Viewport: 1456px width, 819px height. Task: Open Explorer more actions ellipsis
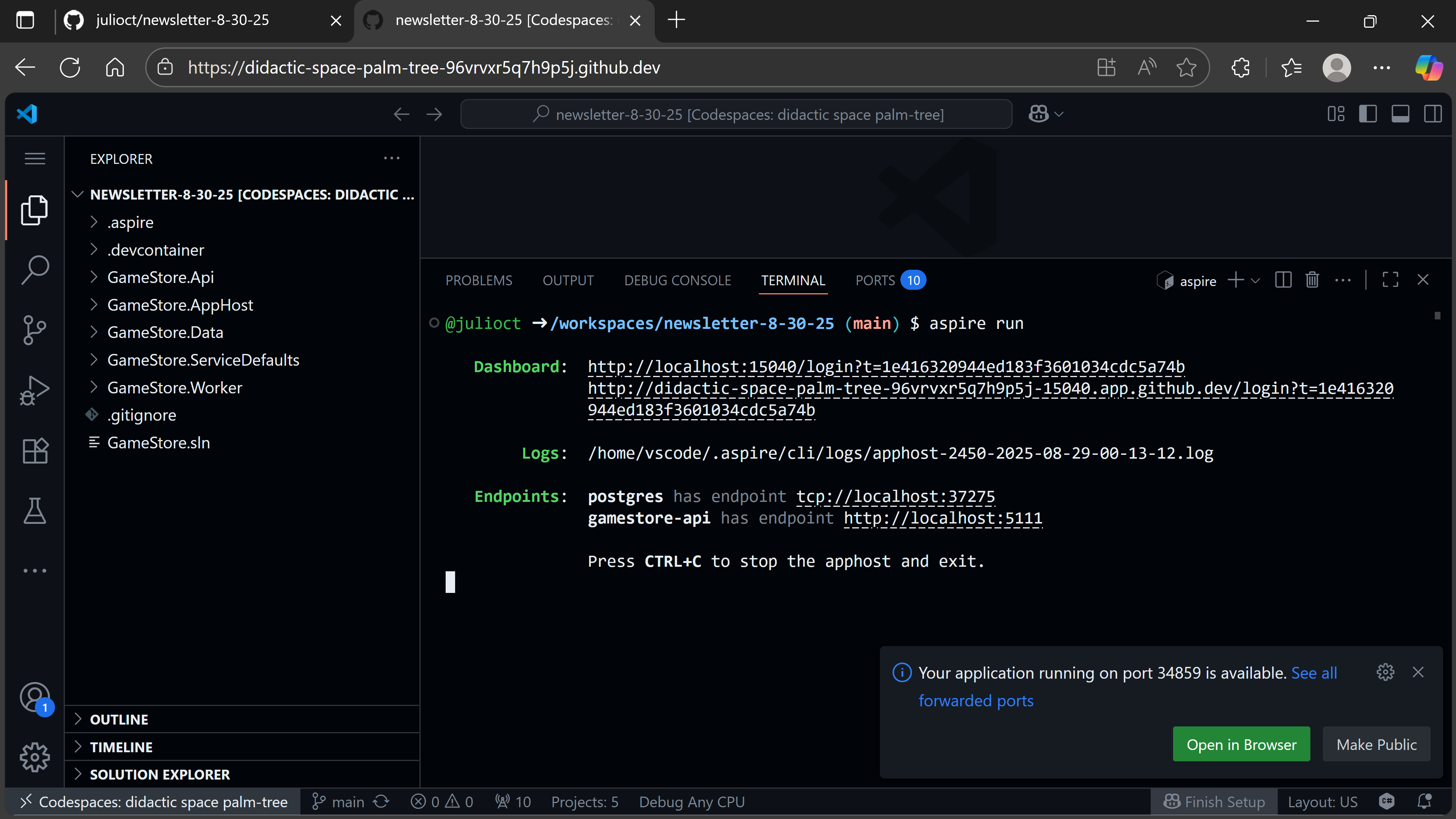point(392,158)
